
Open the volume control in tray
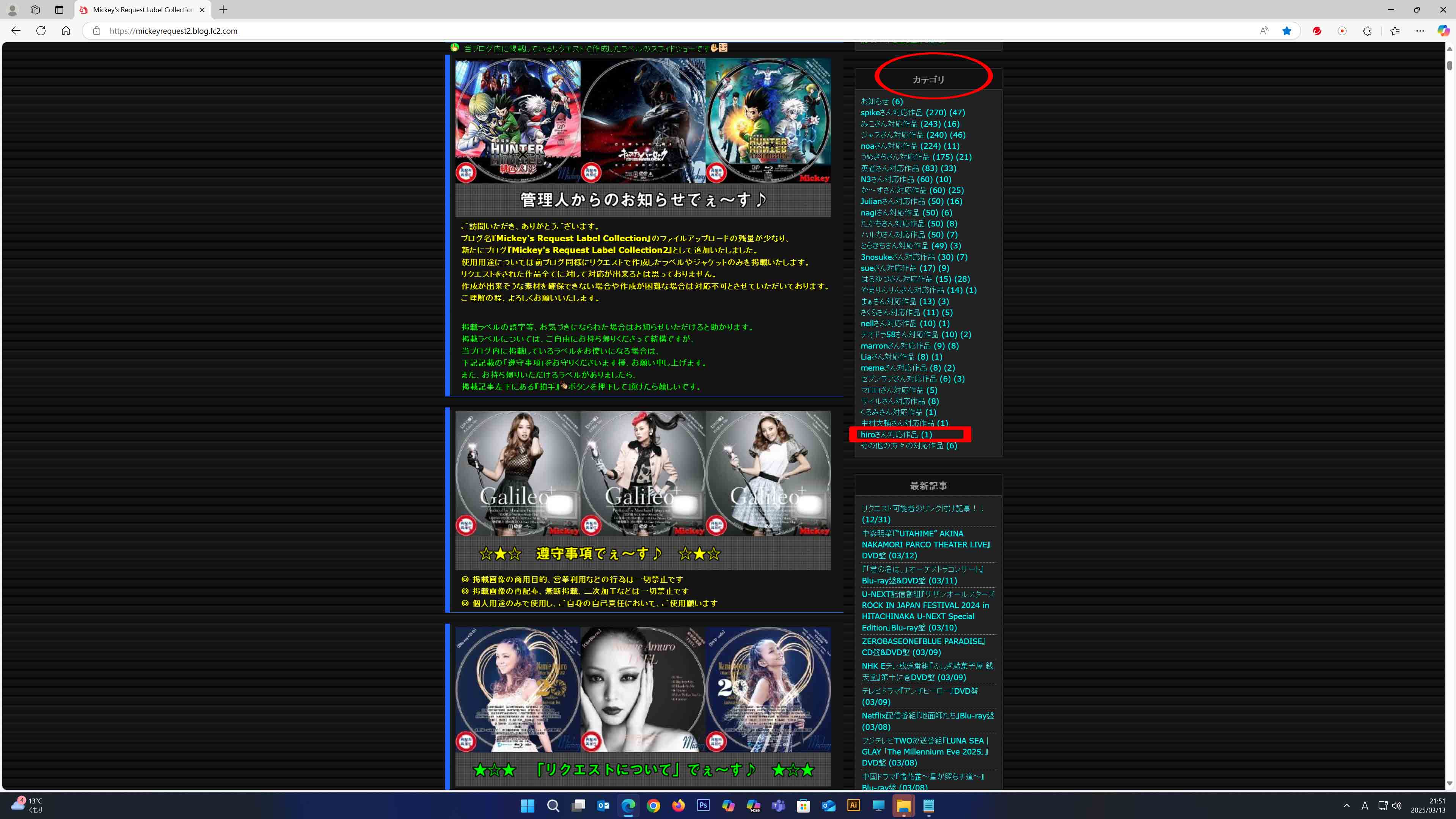coord(1397,805)
